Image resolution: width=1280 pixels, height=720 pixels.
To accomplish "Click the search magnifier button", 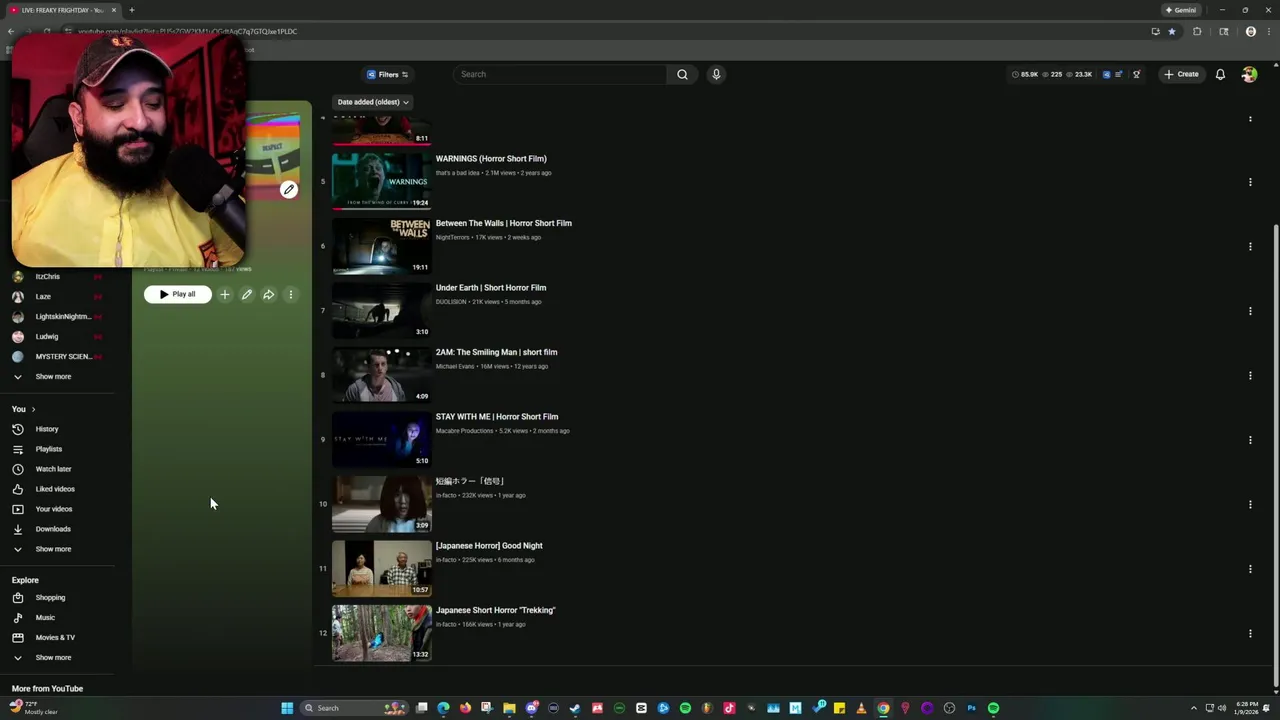I will point(682,74).
